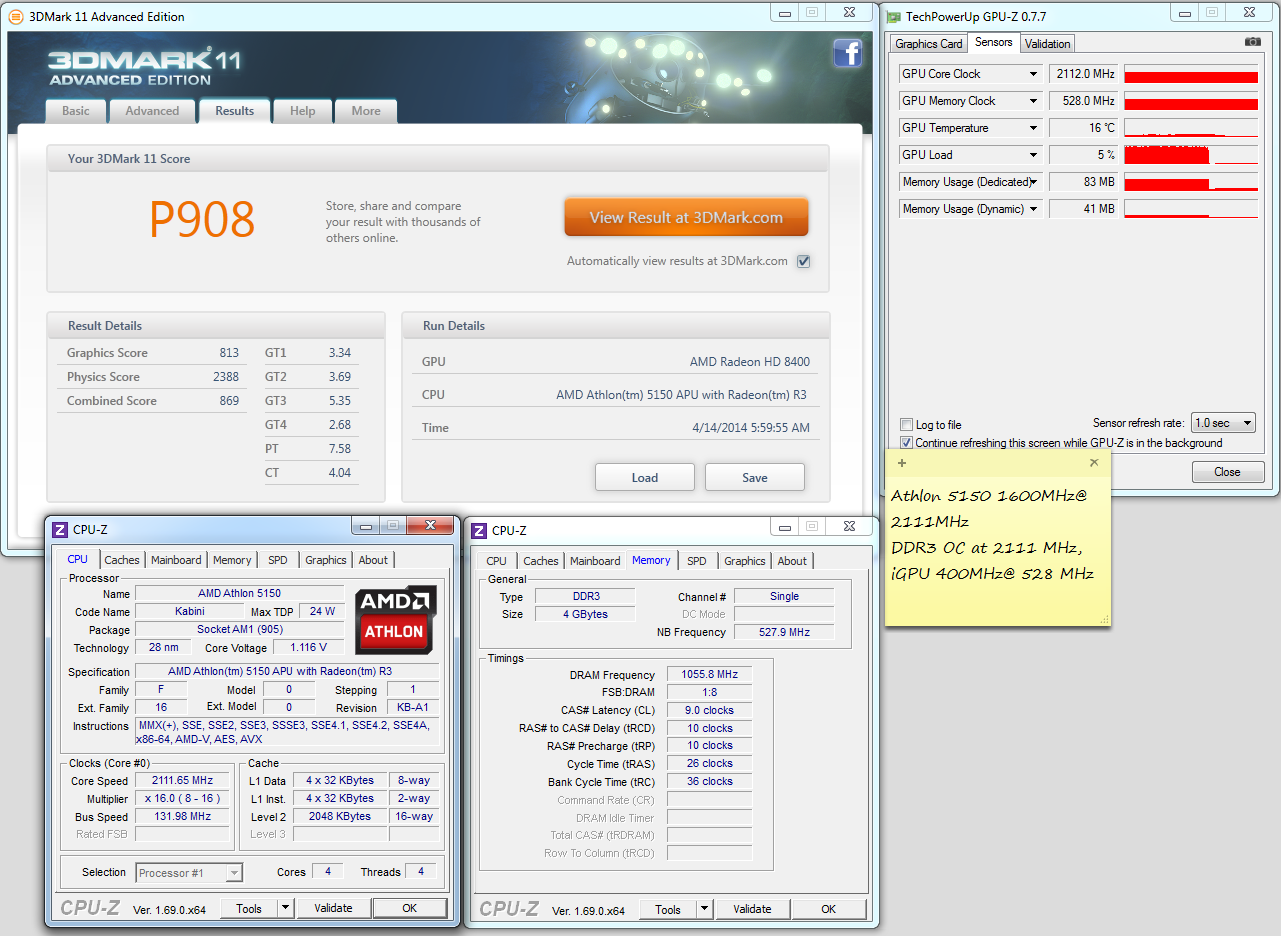Toggle continue refreshing GPU-Z in background
1281x936 pixels.
(906, 442)
